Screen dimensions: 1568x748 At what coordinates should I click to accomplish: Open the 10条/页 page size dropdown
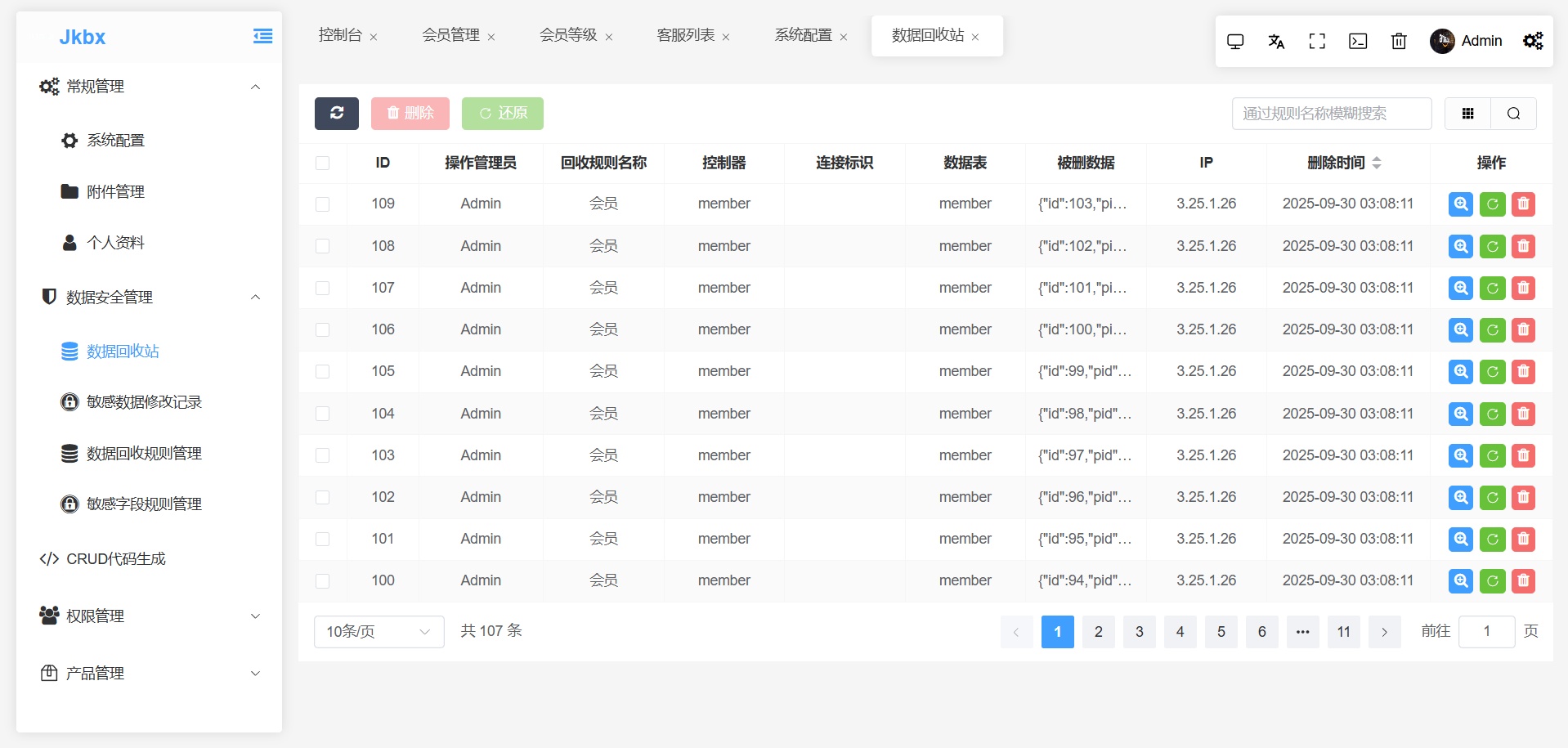[x=379, y=632]
